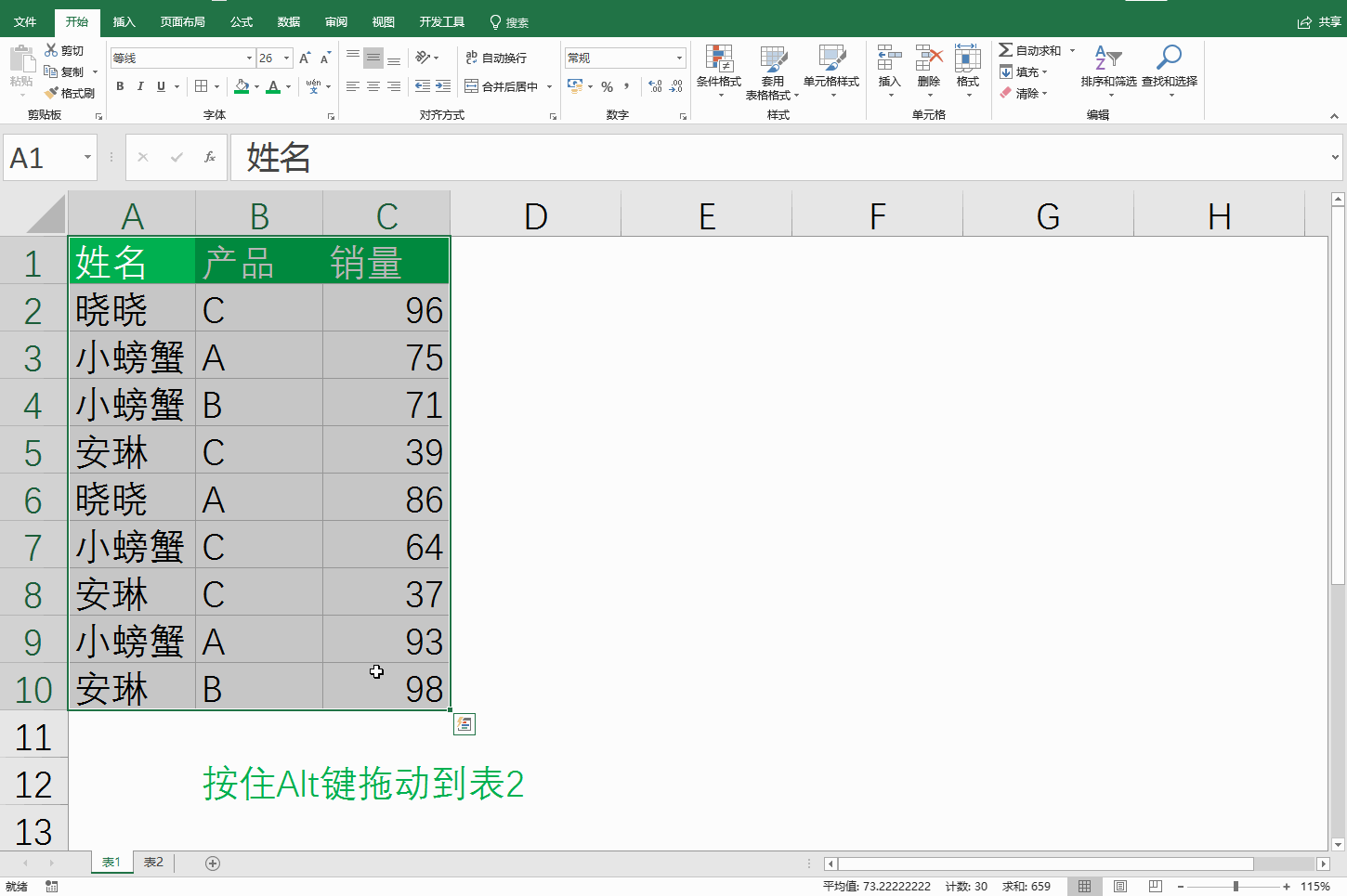Increase indent in alignment group
This screenshot has height=896, width=1347.
[443, 86]
